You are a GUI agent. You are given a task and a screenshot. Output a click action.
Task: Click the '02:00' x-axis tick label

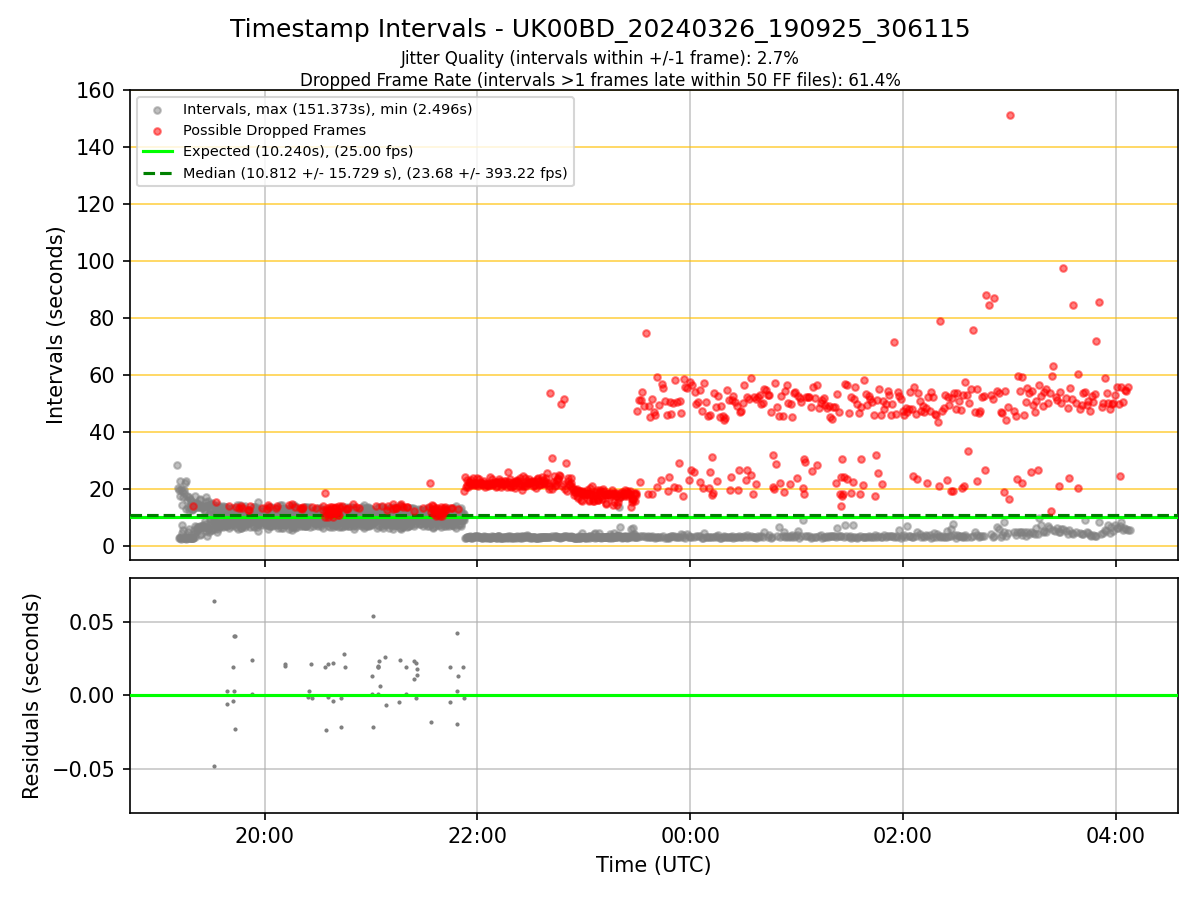[903, 834]
